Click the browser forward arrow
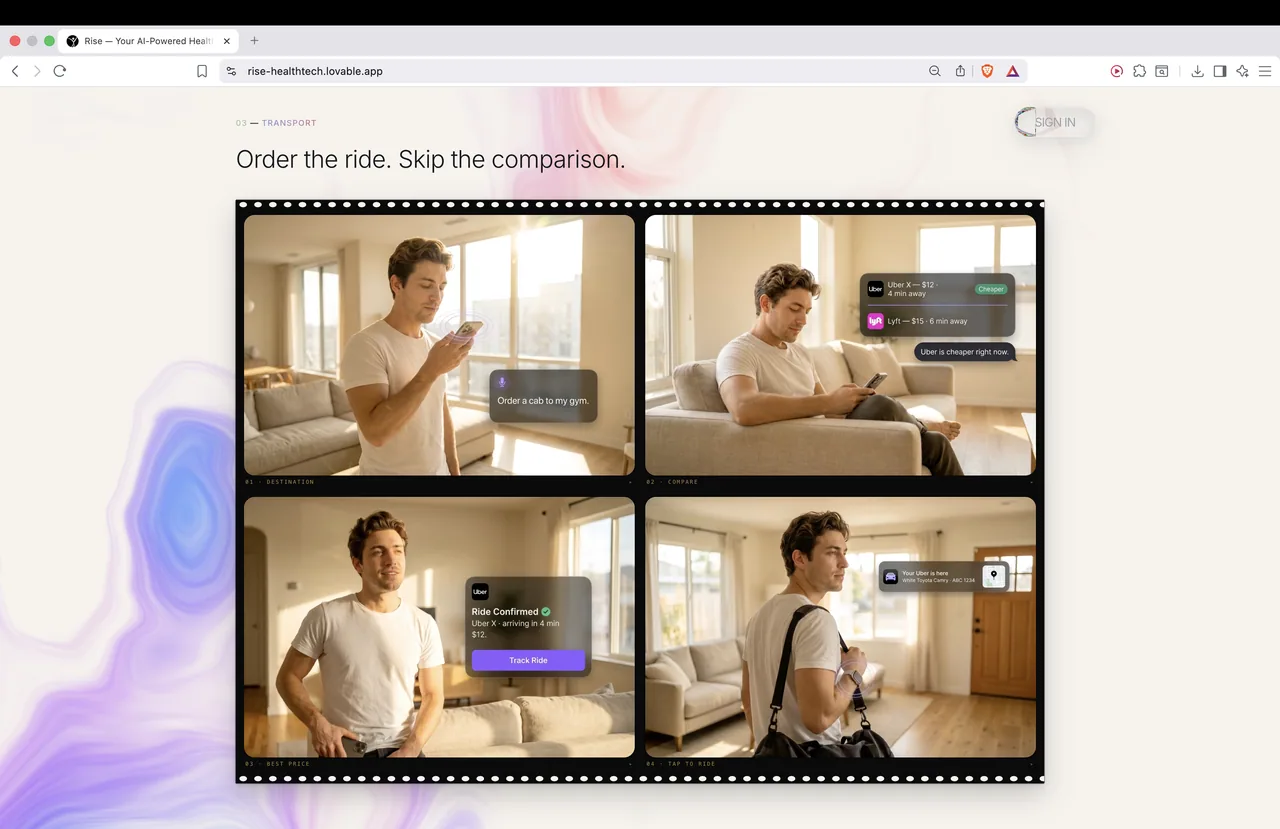Image resolution: width=1280 pixels, height=829 pixels. (x=37, y=71)
